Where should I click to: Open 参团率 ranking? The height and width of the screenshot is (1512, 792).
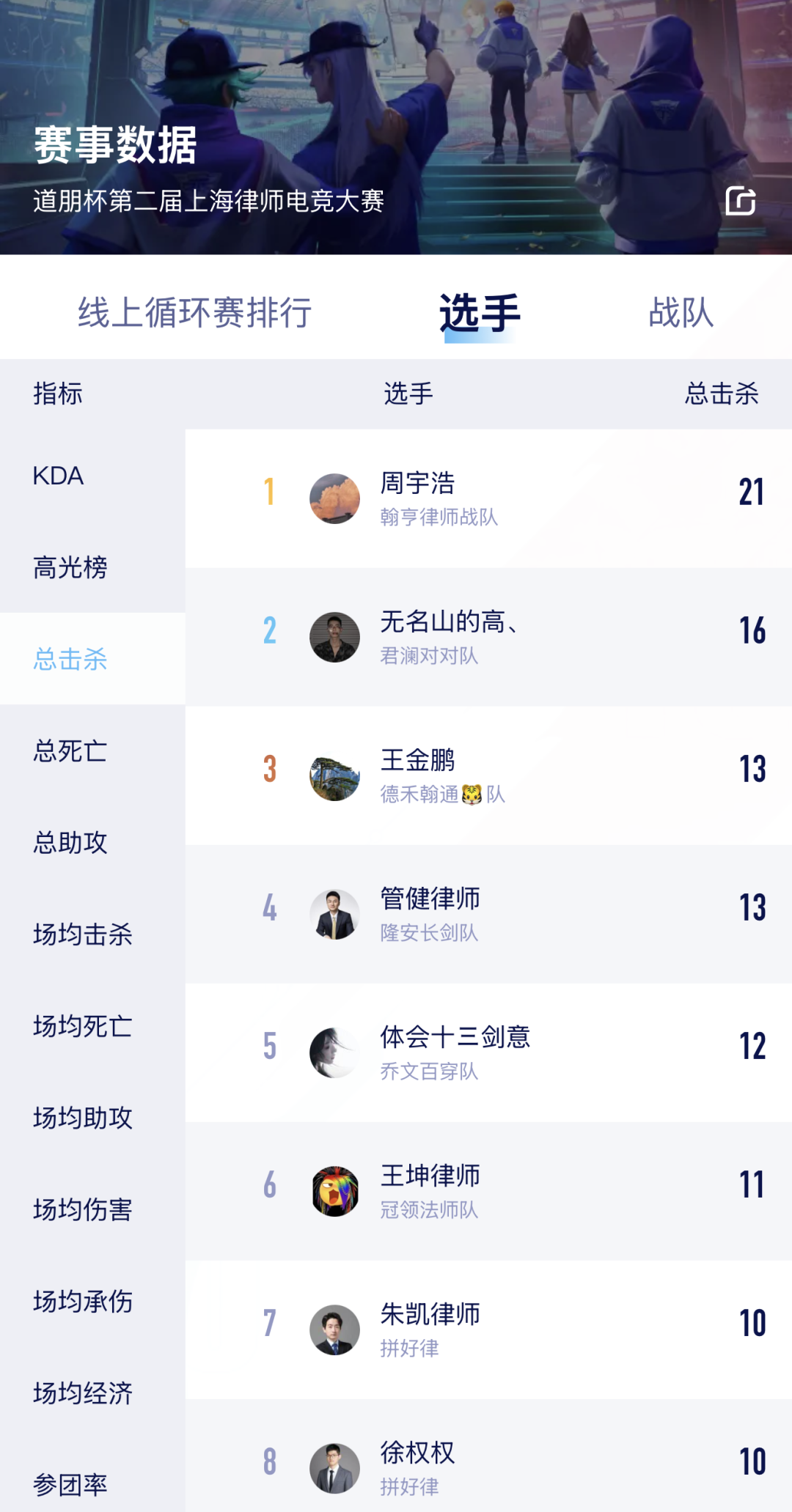click(x=70, y=1485)
